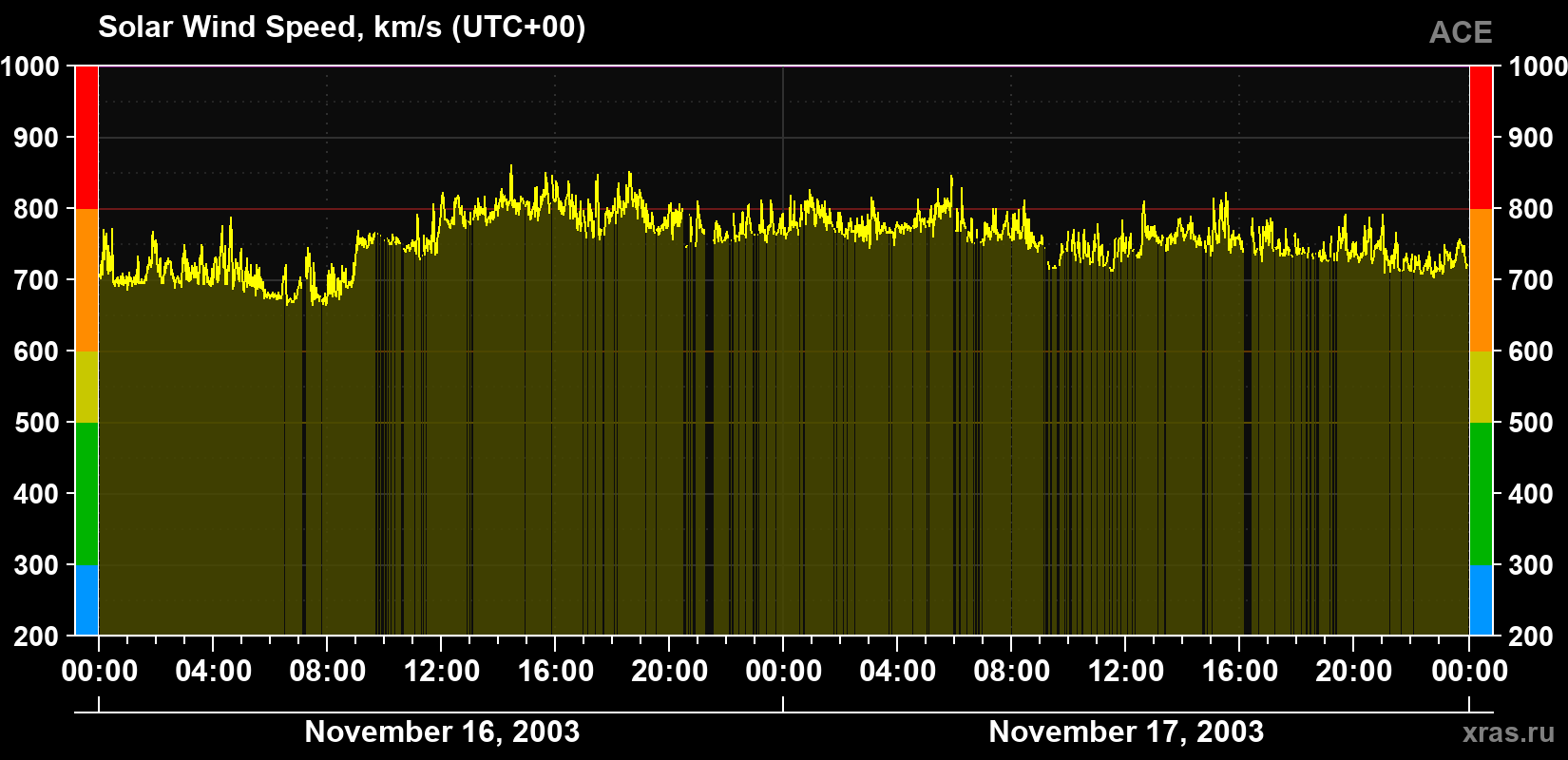
Task: Click the "500" value on the left axis
Action: pyautogui.click(x=37, y=423)
